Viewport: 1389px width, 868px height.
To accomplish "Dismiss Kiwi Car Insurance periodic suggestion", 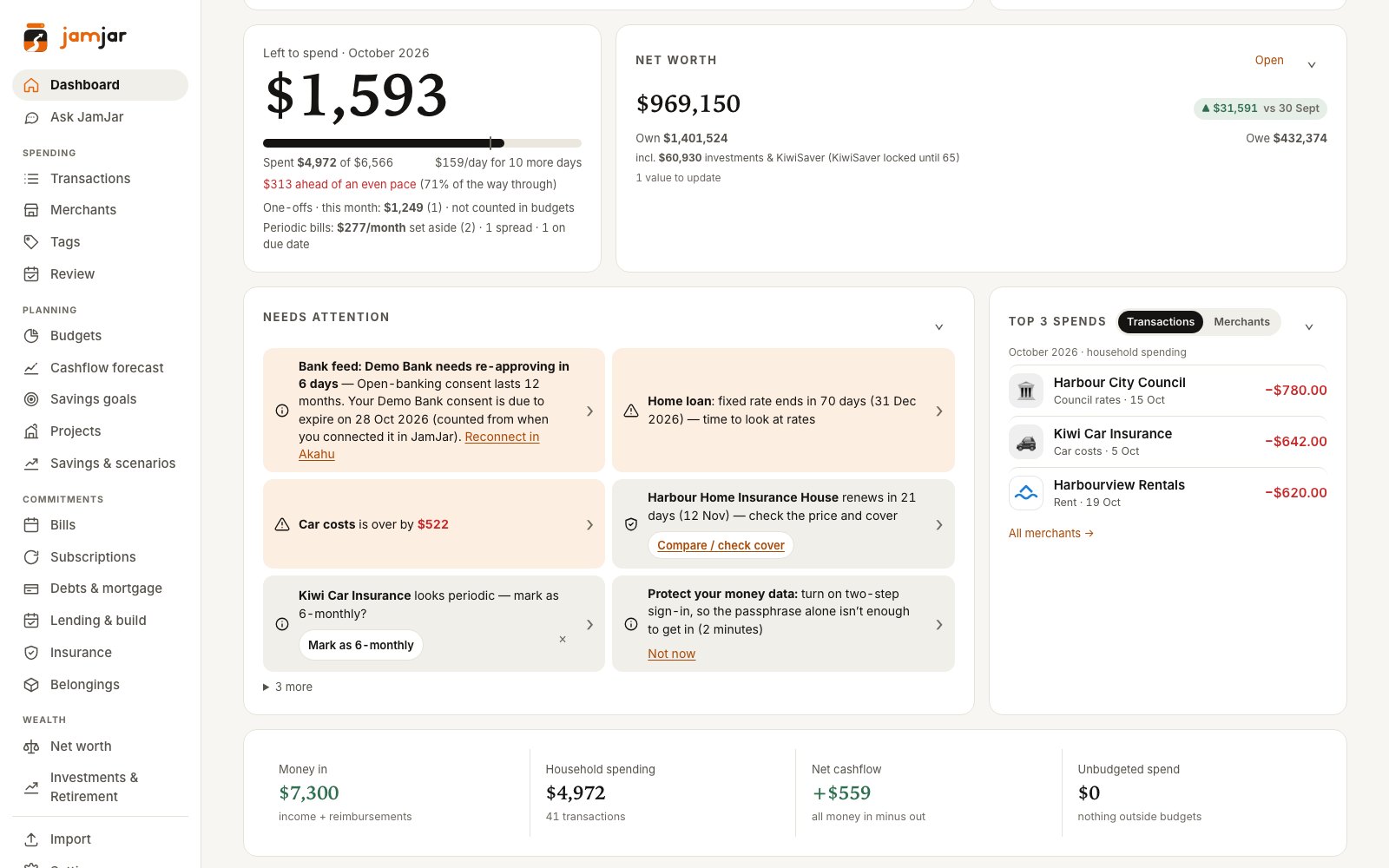I will [x=563, y=640].
